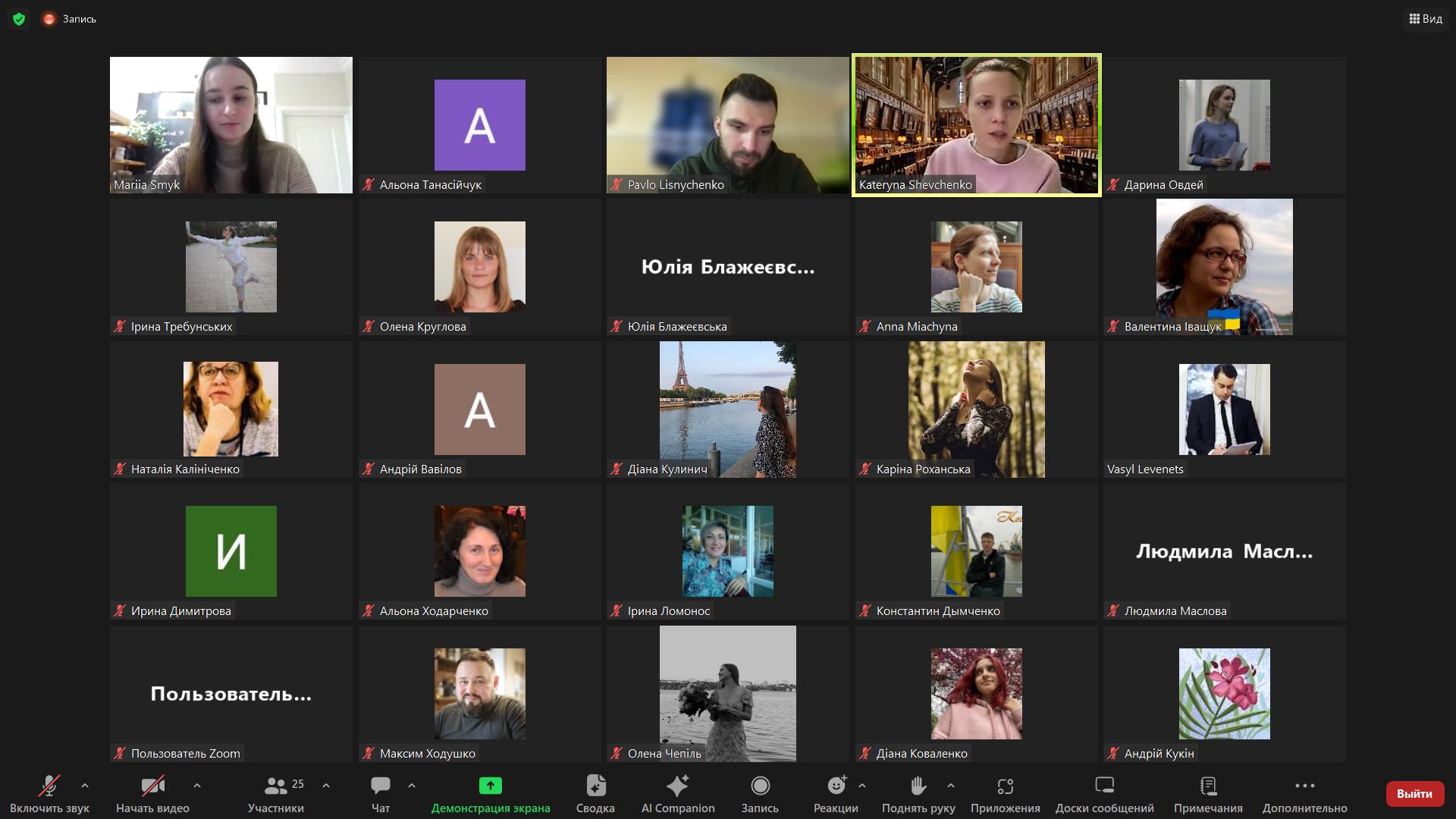Viewport: 1456px width, 819px height.
Task: Open the Дополнительно more menu
Action: tap(1304, 786)
